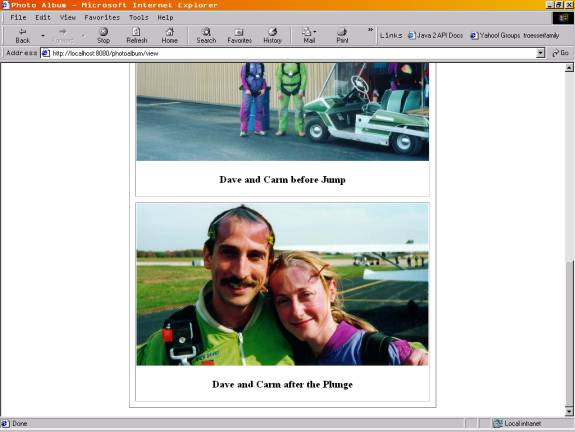Image resolution: width=575 pixels, height=432 pixels.
Task: Click the page icon in the address bar
Action: [46, 53]
